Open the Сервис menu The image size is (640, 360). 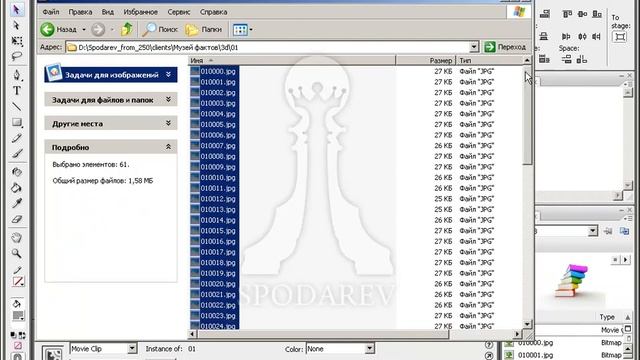179,12
